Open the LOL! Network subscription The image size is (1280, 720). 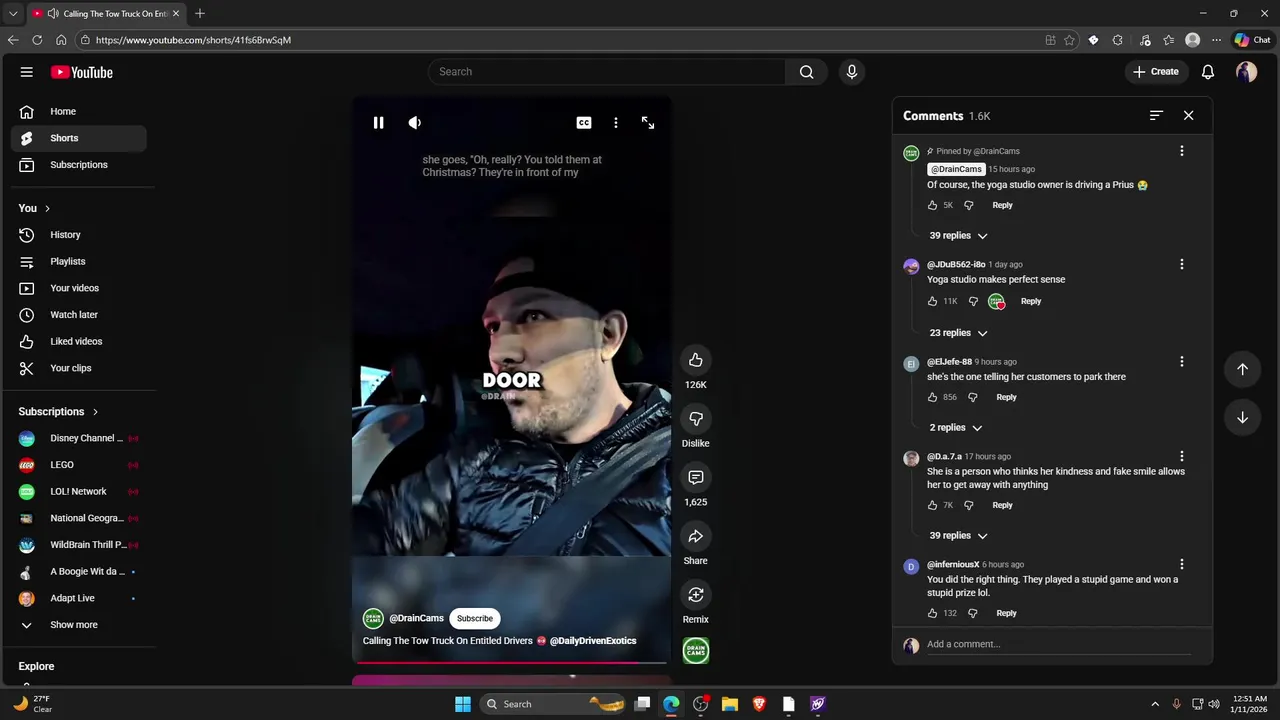pos(79,491)
